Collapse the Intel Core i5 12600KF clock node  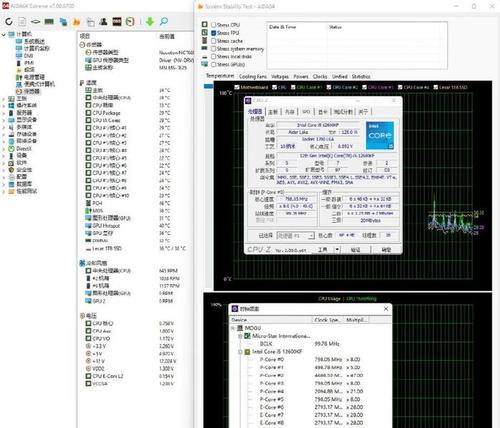pos(240,352)
